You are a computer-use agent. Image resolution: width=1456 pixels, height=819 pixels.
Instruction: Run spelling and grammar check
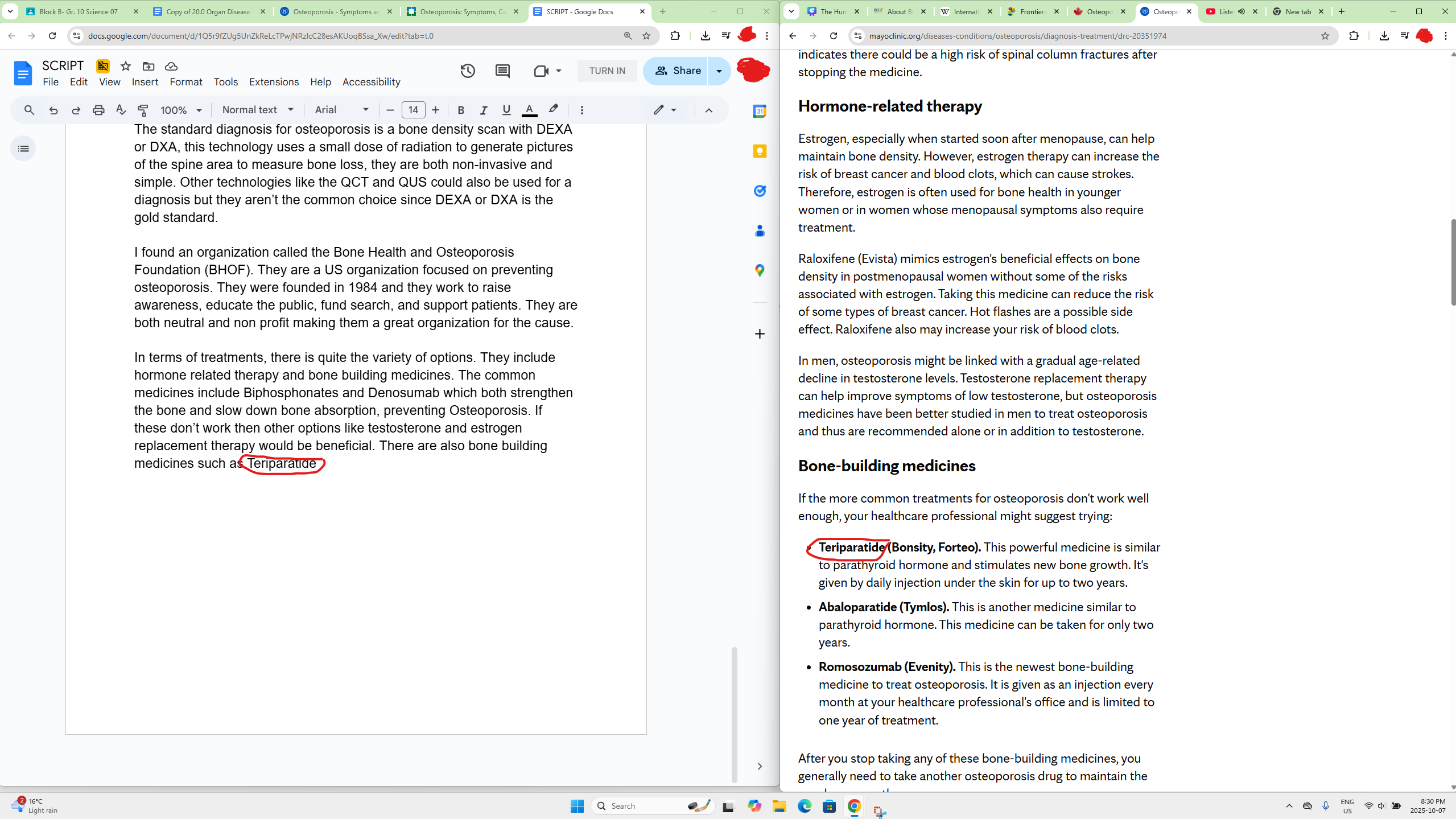[x=121, y=110]
